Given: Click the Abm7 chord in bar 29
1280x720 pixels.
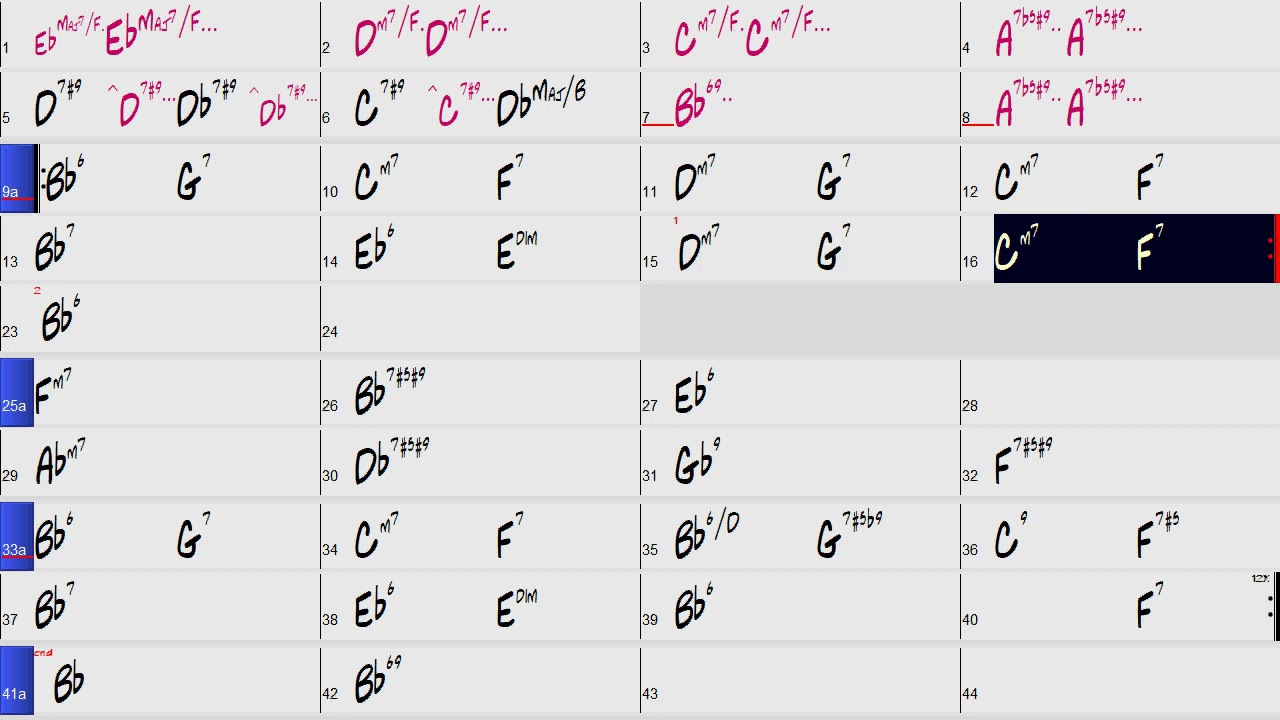Looking at the screenshot, I should 60,462.
